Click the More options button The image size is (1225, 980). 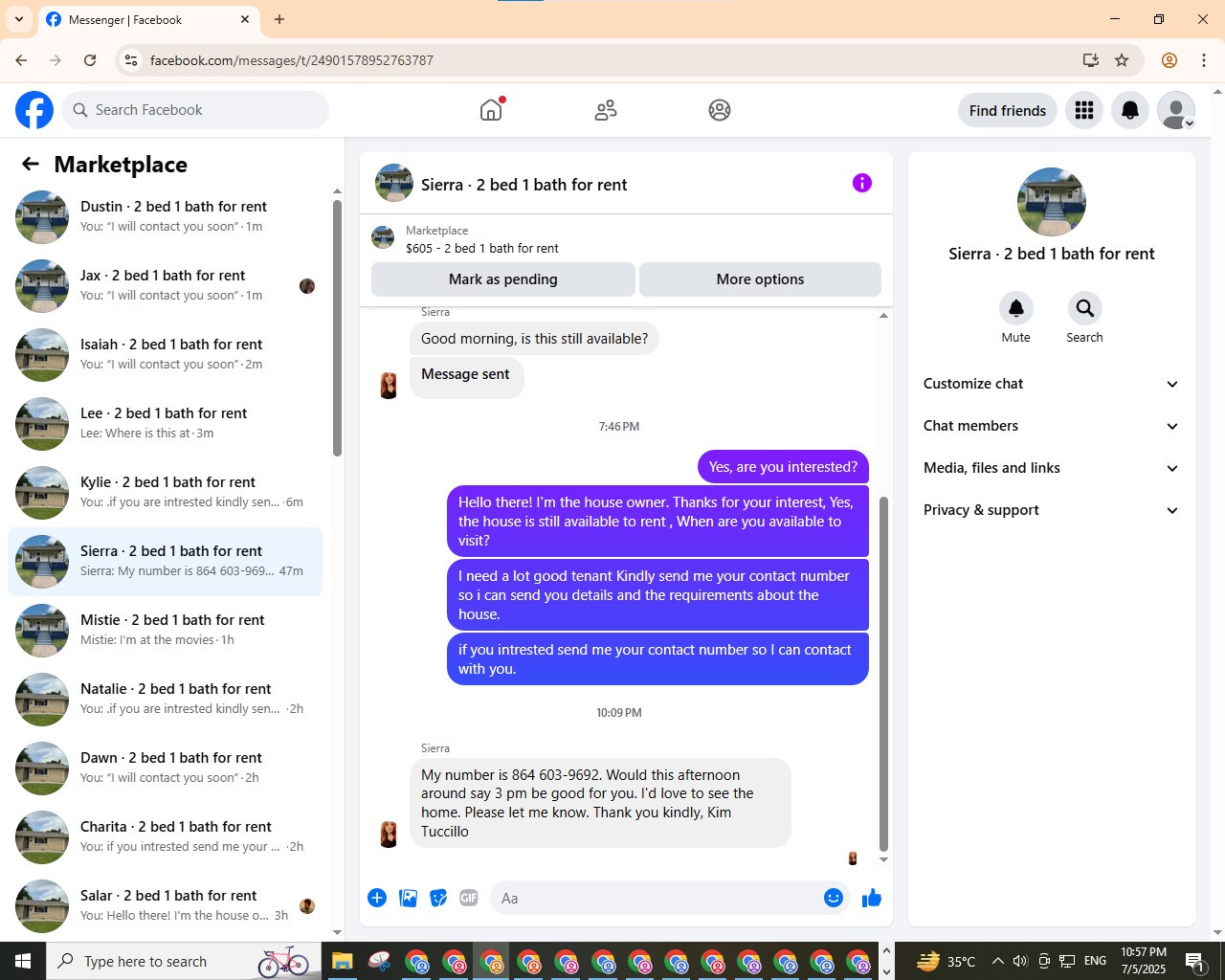(x=760, y=279)
